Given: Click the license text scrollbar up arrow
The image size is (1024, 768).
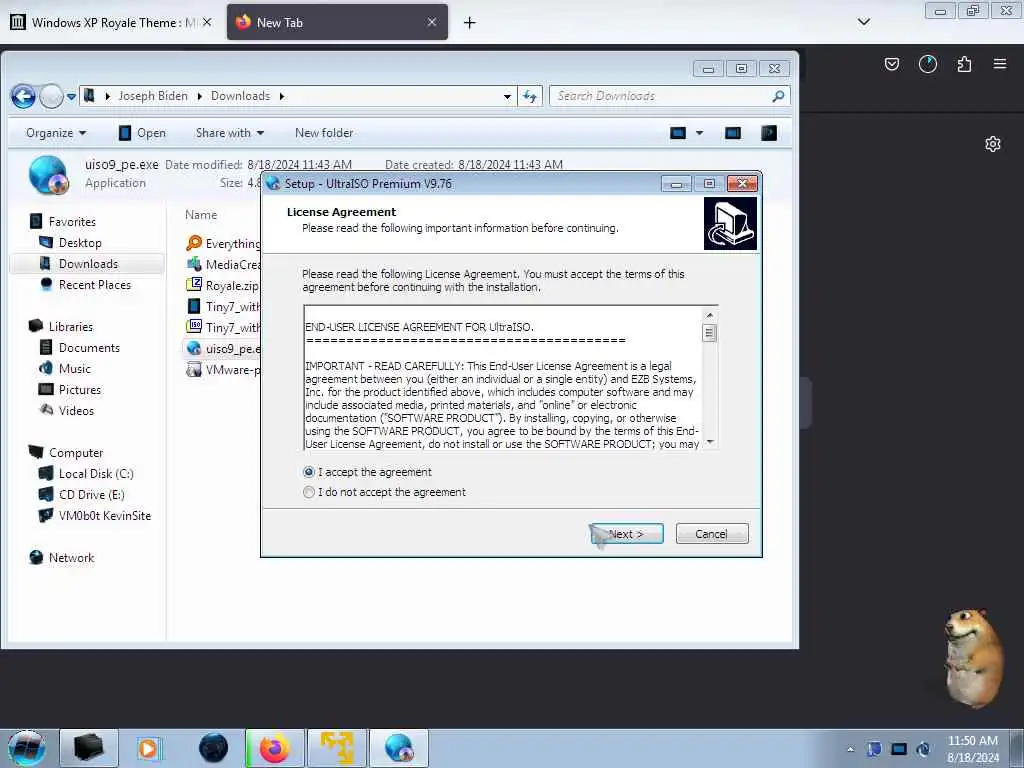Looking at the screenshot, I should [x=709, y=315].
